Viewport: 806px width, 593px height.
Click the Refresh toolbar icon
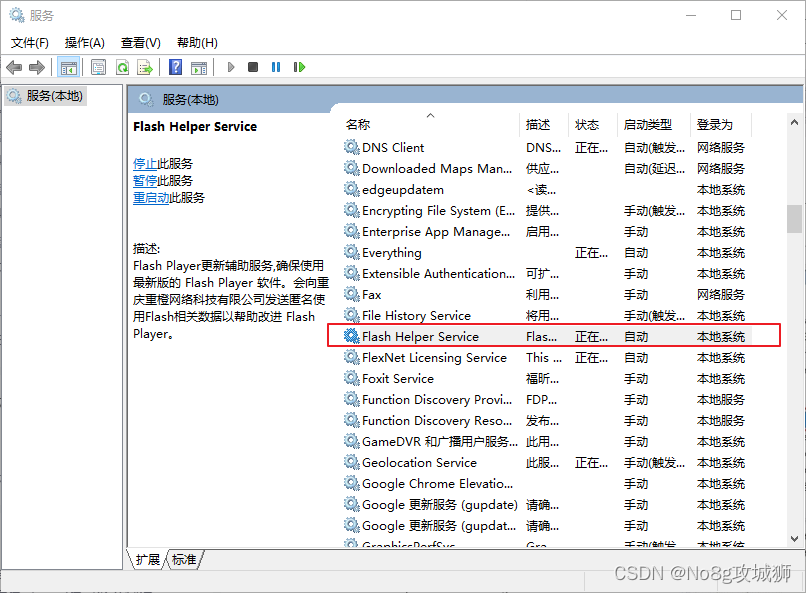(122, 67)
